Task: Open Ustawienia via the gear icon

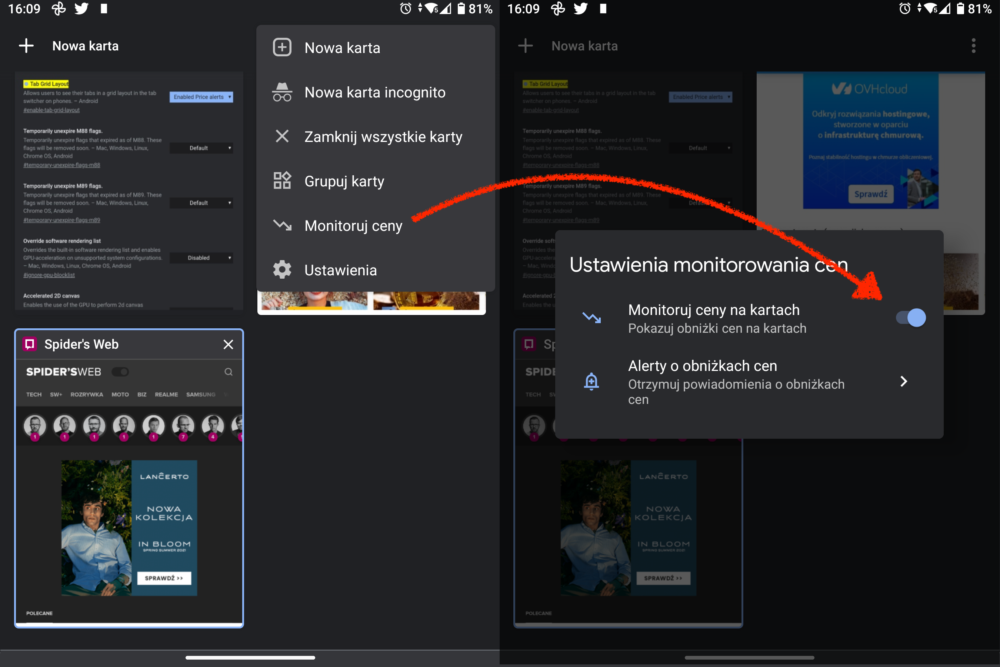Action: (x=282, y=270)
